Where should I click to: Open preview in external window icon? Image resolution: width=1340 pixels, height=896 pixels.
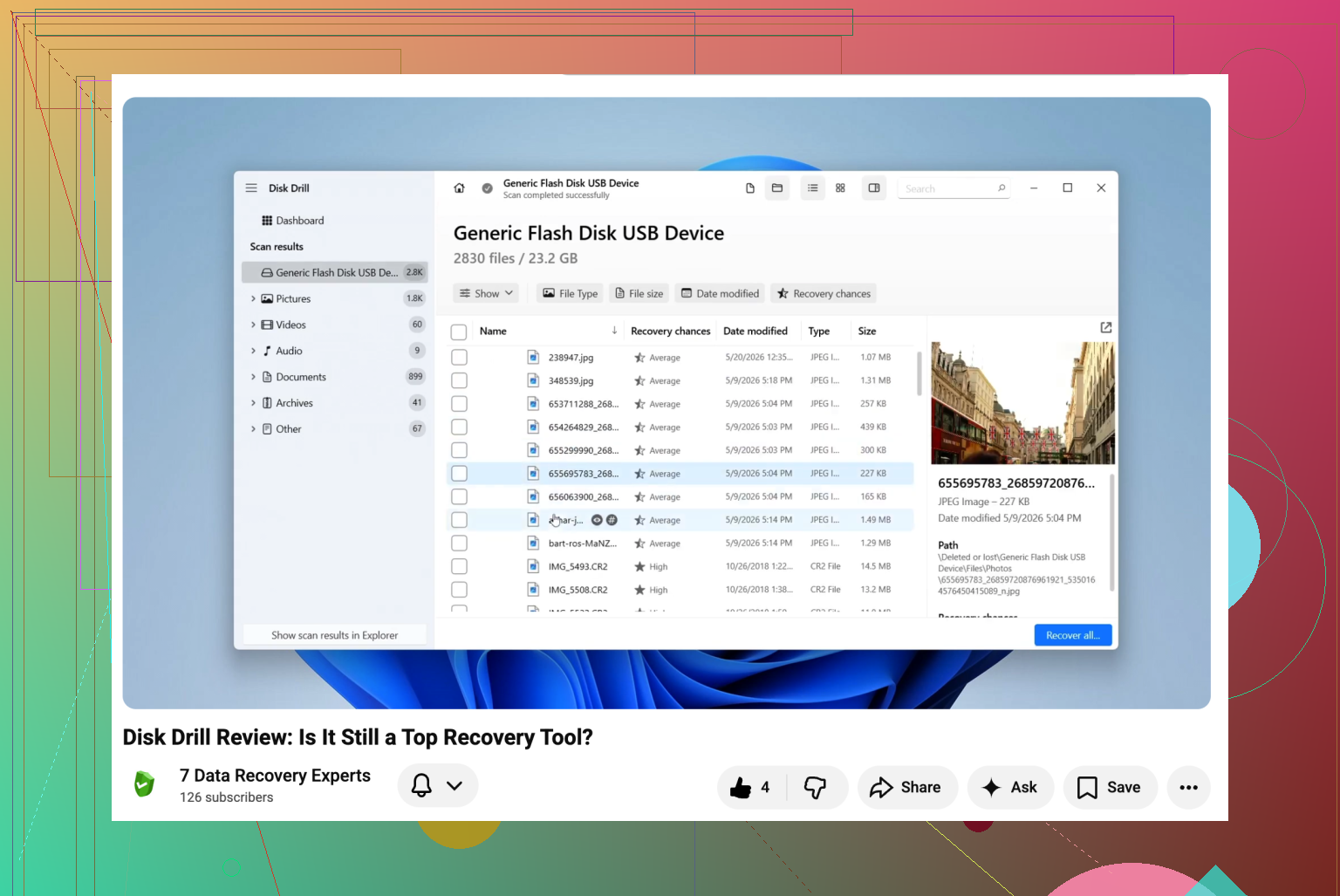tap(1106, 327)
